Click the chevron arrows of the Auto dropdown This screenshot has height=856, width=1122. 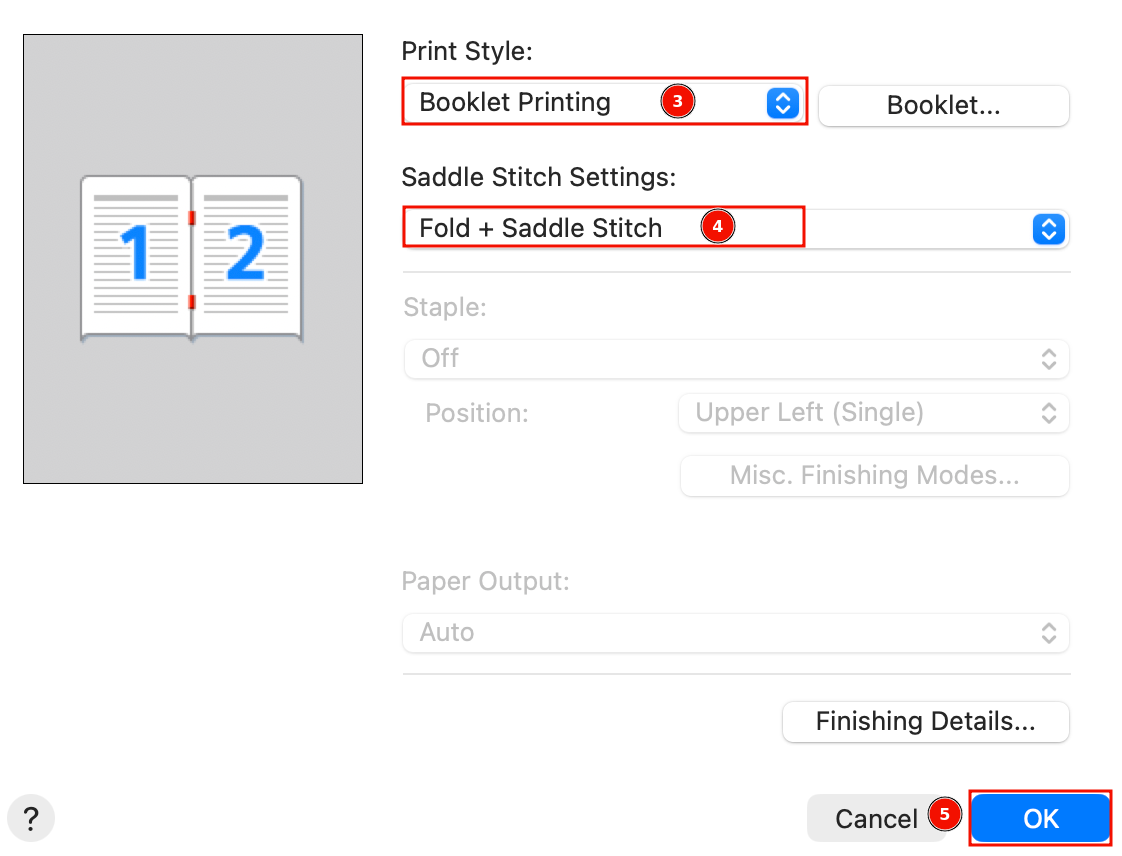click(1049, 633)
